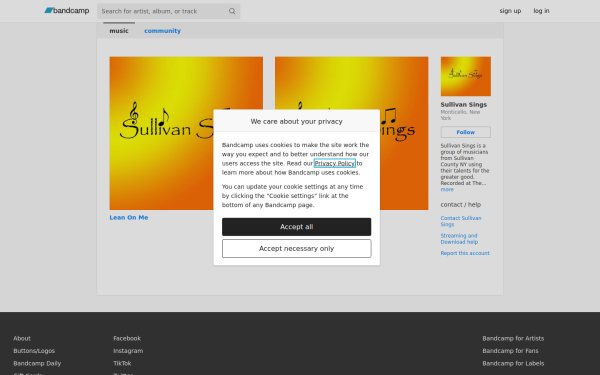
Task: Open Streaming and Download help
Action: 459,239
